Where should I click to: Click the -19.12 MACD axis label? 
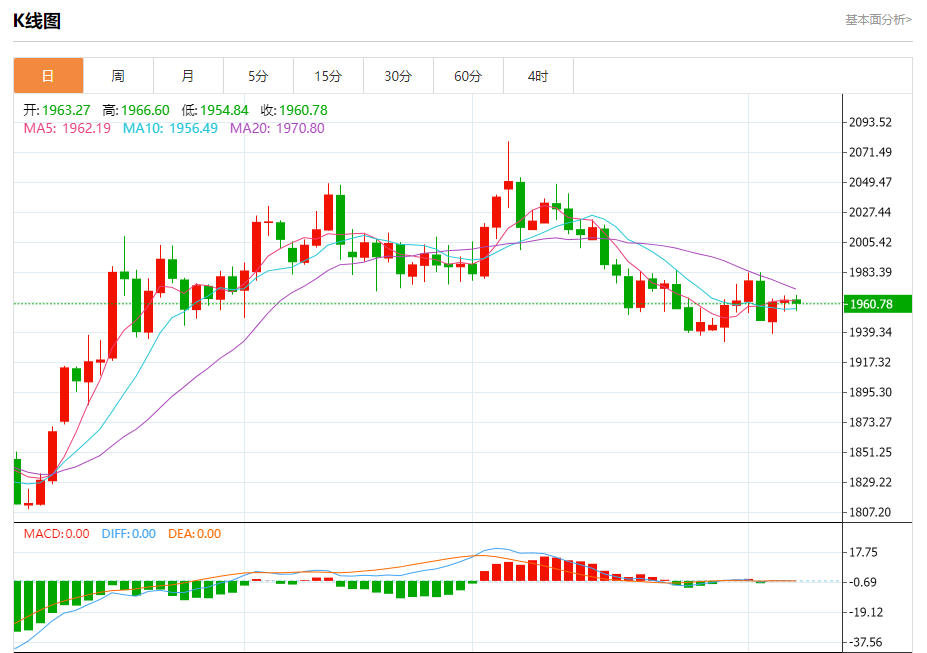coord(866,612)
